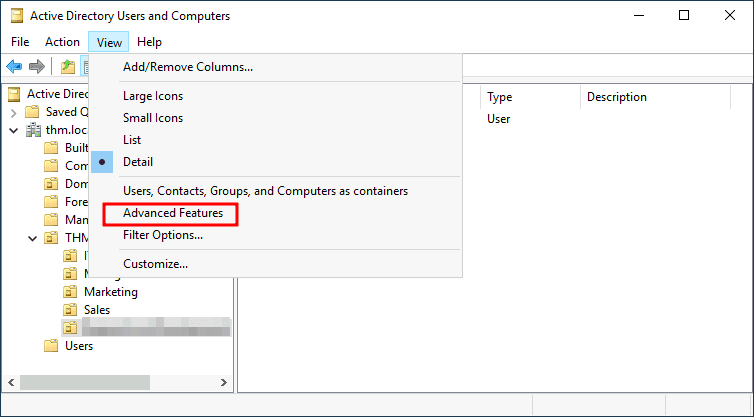Select the Detail view radio option
The image size is (754, 417).
pos(137,162)
